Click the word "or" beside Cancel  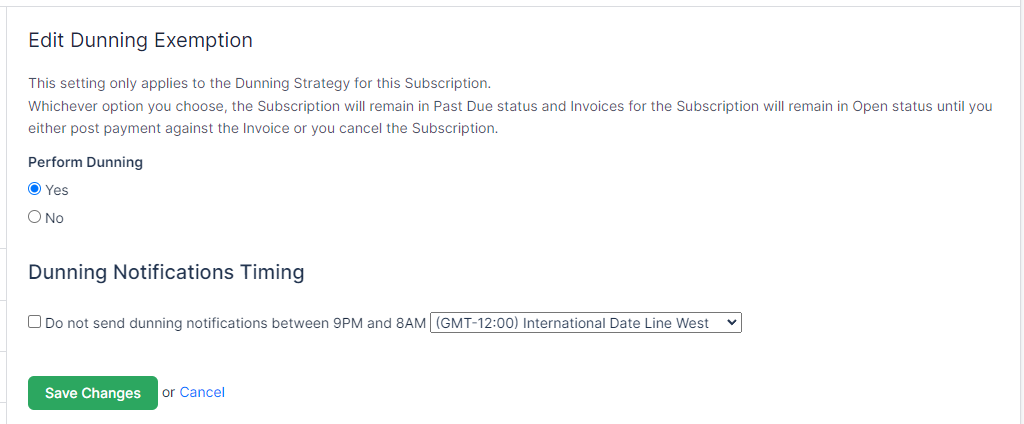(x=168, y=392)
